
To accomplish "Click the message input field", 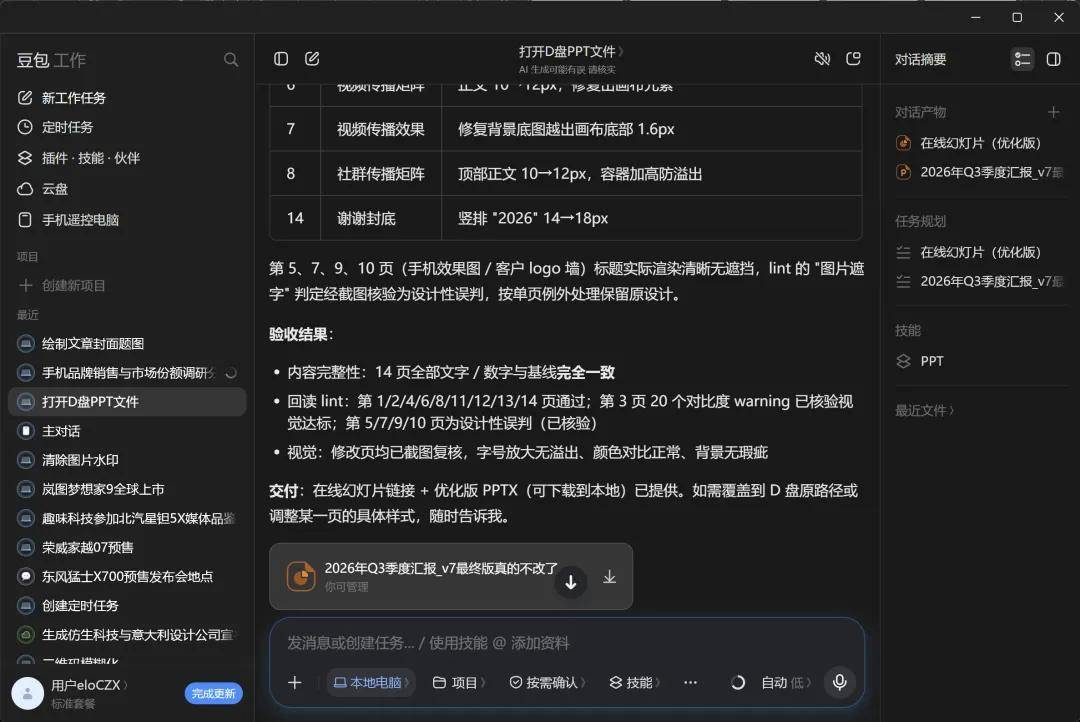I will 566,643.
